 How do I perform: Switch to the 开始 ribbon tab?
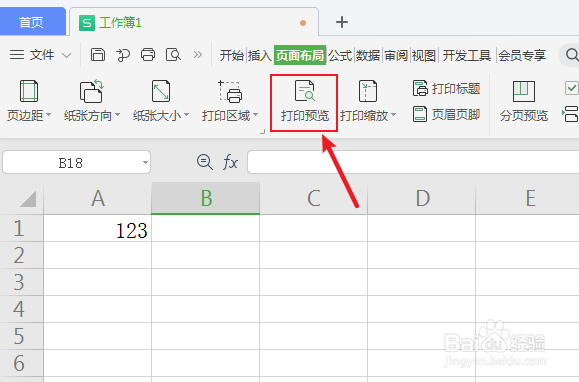click(232, 56)
